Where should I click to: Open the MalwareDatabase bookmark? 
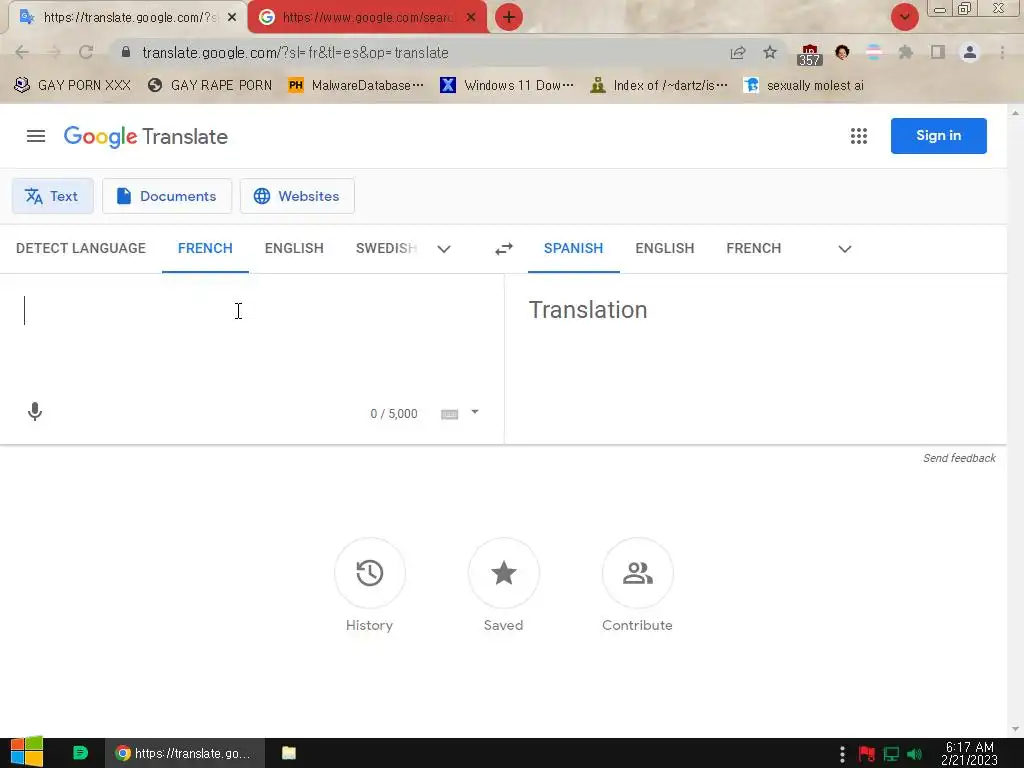pyautogui.click(x=356, y=86)
